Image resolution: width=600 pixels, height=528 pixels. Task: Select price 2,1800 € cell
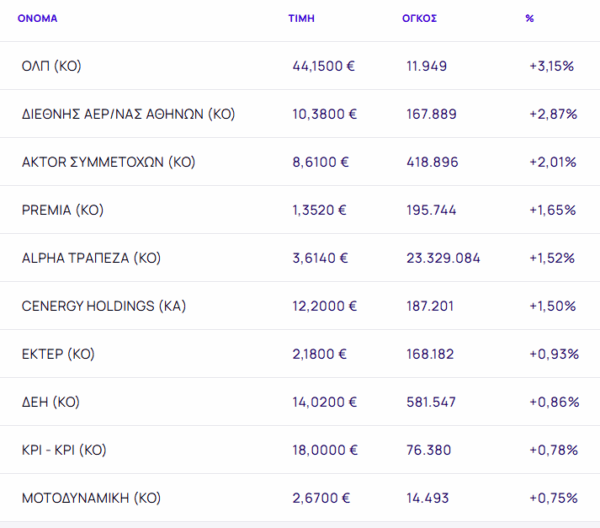(320, 354)
